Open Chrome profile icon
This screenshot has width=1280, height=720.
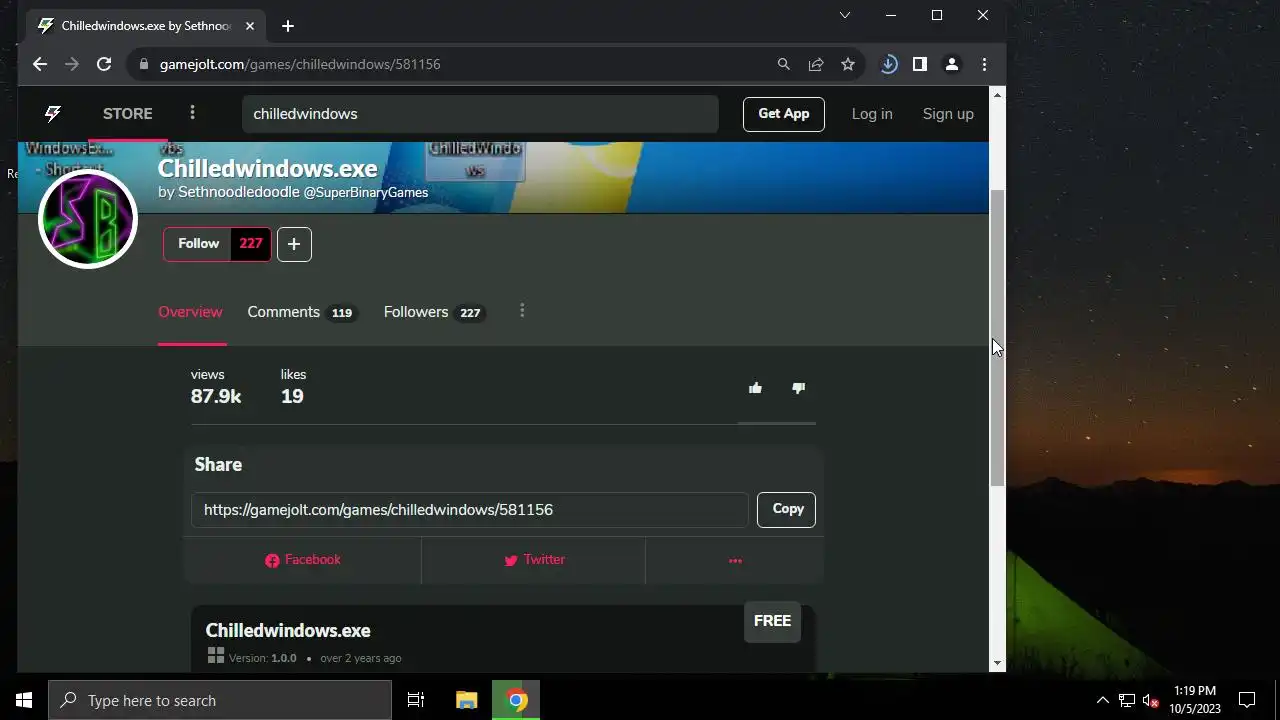[952, 64]
